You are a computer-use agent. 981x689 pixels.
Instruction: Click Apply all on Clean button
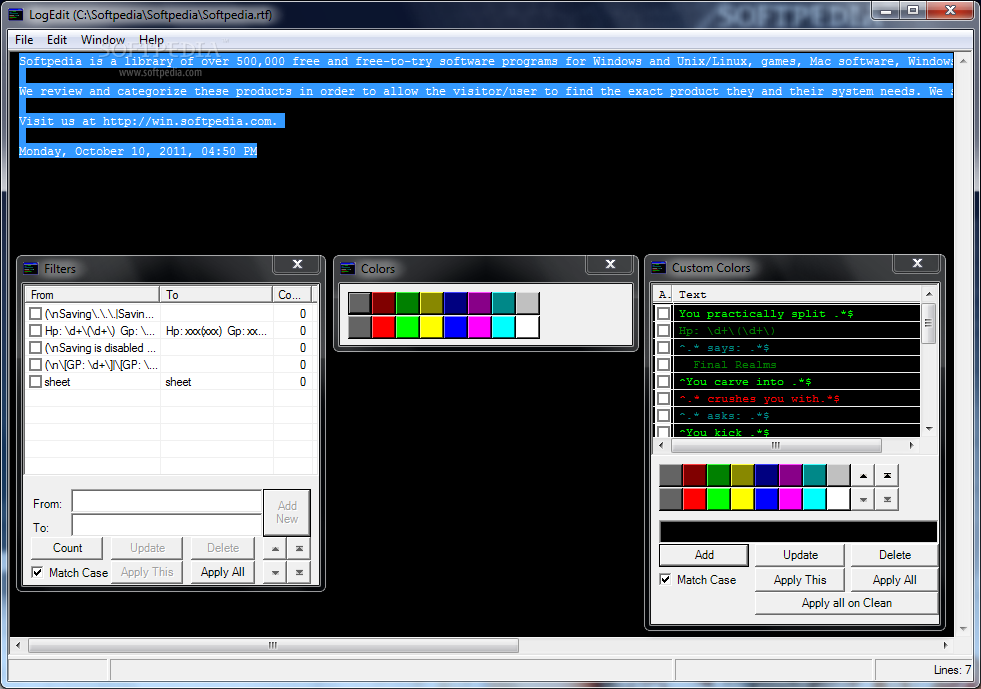(x=846, y=603)
